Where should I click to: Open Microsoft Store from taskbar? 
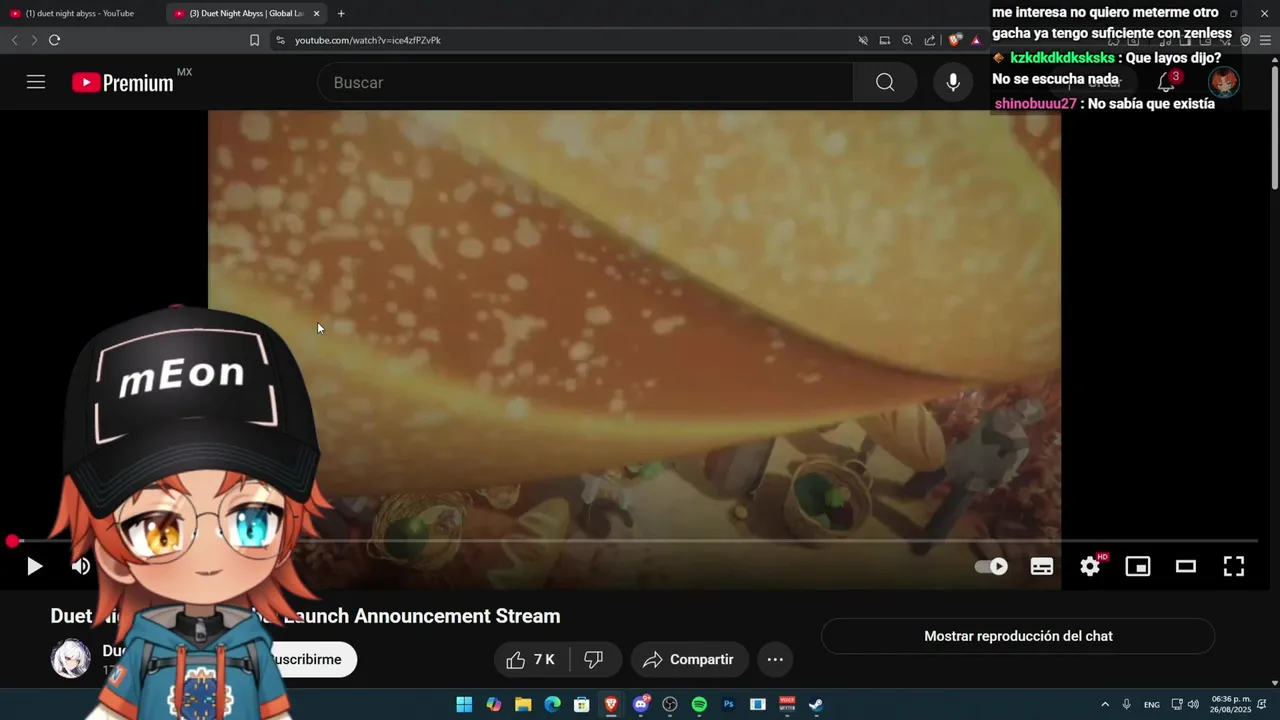[x=582, y=704]
